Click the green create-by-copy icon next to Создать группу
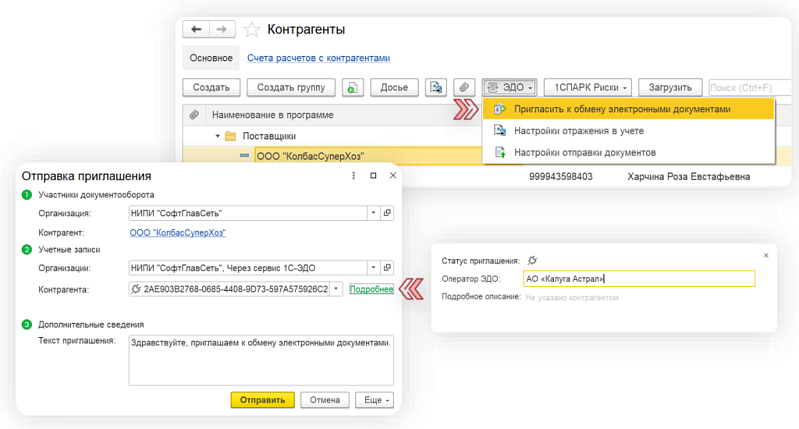This screenshot has width=799, height=429. tap(353, 88)
